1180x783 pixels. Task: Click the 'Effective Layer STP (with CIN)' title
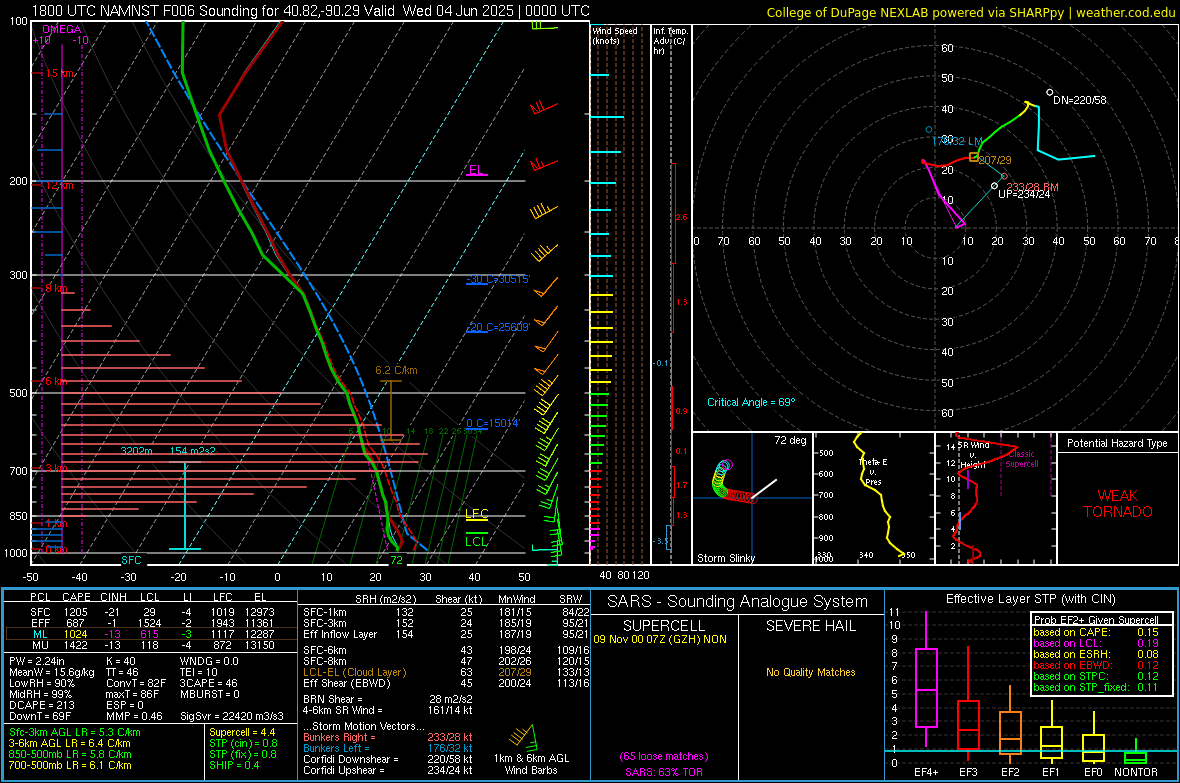click(1030, 599)
